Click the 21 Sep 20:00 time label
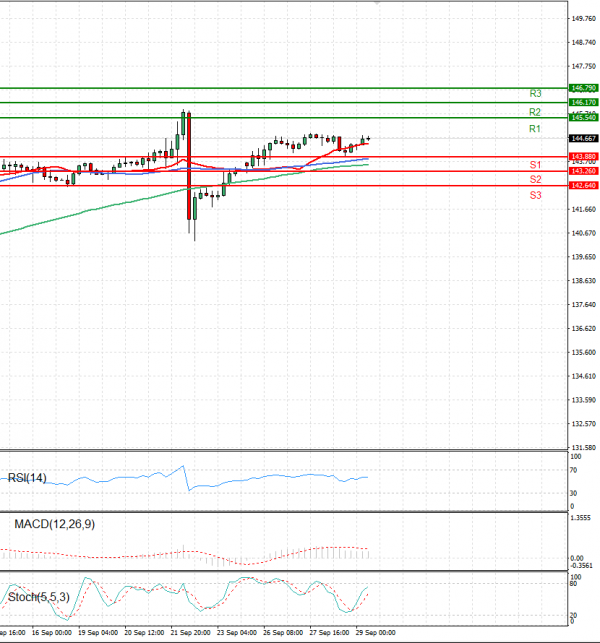The image size is (600, 643). (190, 633)
